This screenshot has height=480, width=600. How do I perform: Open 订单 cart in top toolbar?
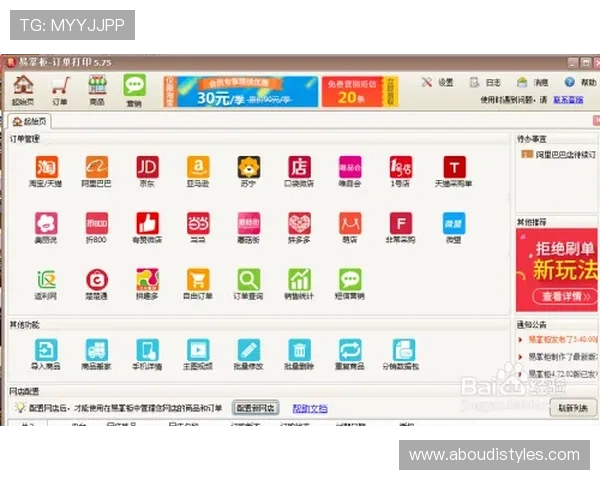click(x=60, y=90)
